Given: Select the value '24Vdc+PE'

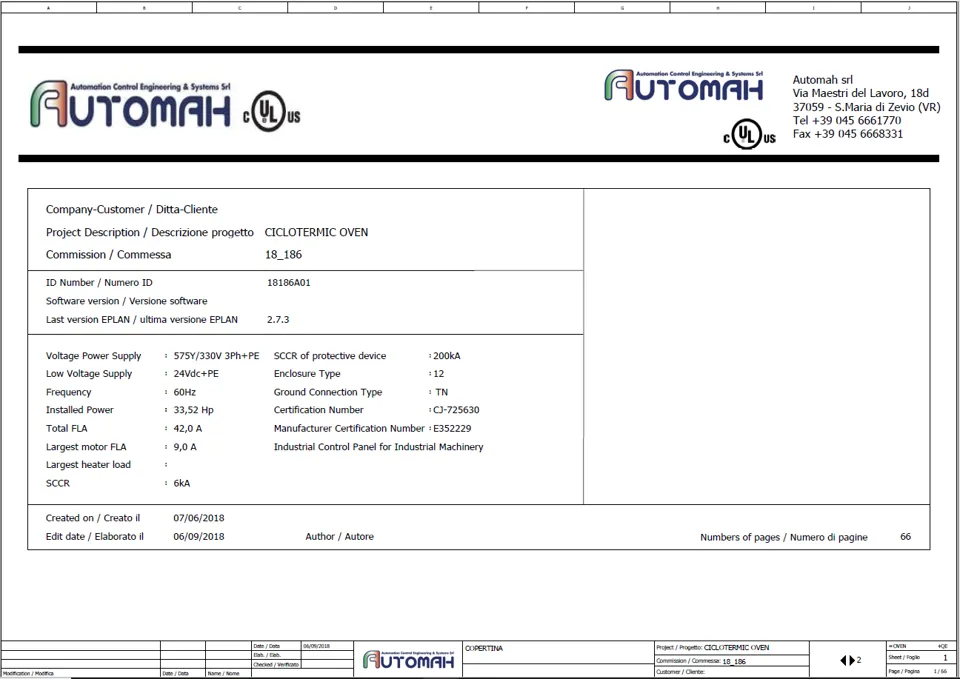Looking at the screenshot, I should coord(196,373).
